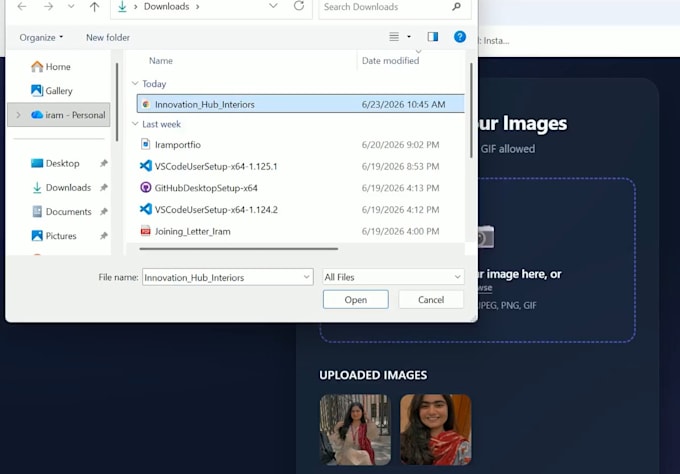Go forward with the right arrow
Image resolution: width=680 pixels, height=474 pixels.
pos(48,7)
